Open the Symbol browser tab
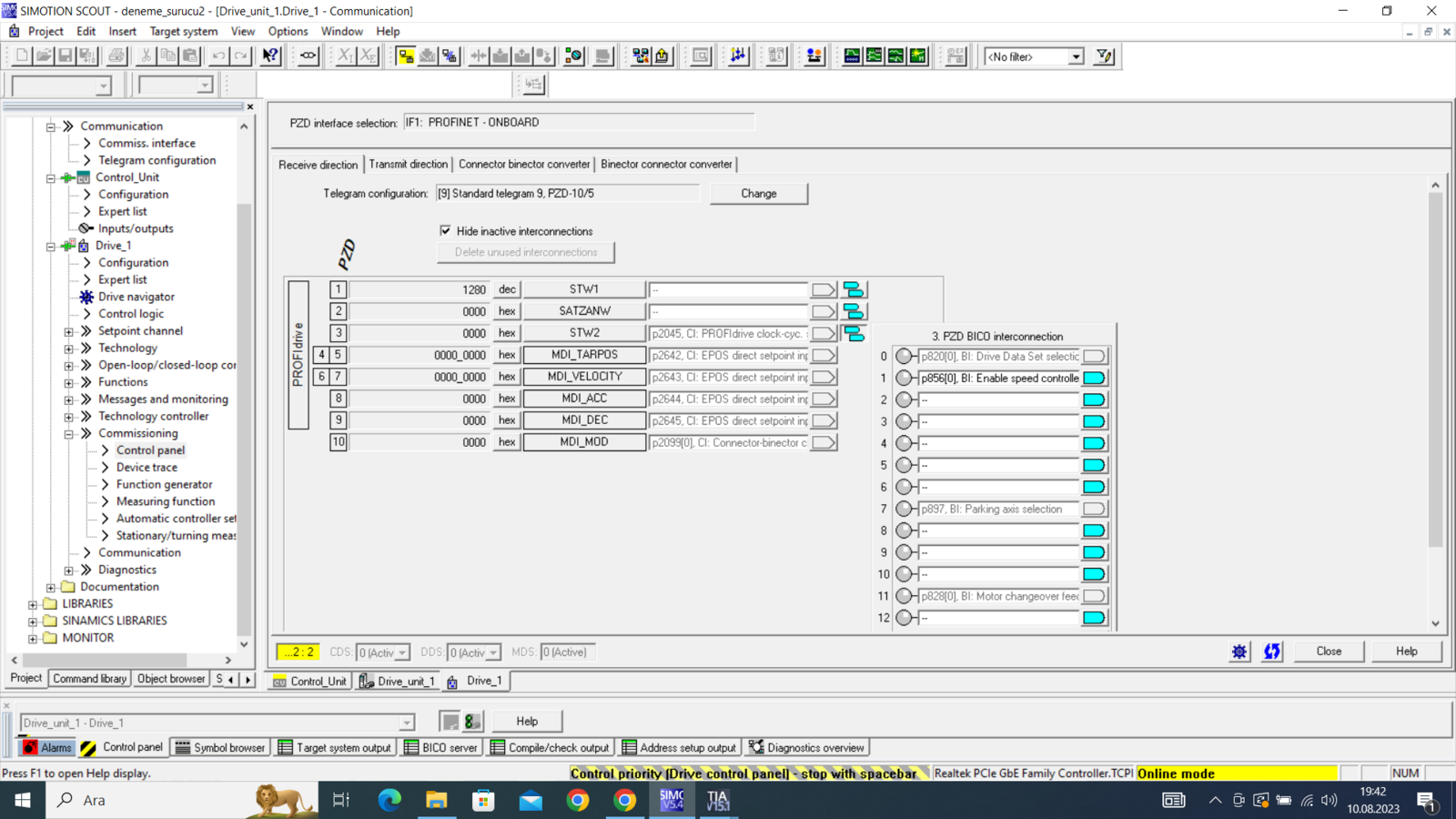Image resolution: width=1456 pixels, height=819 pixels. tap(220, 748)
